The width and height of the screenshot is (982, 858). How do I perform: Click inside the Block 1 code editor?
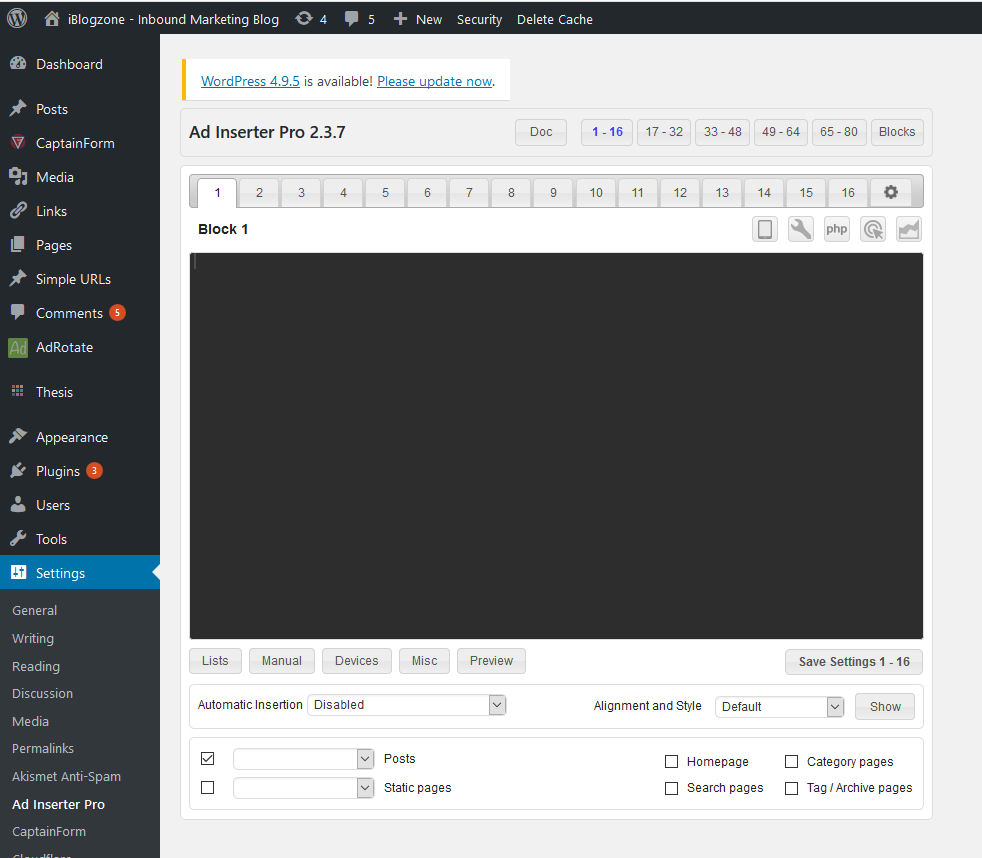[556, 446]
